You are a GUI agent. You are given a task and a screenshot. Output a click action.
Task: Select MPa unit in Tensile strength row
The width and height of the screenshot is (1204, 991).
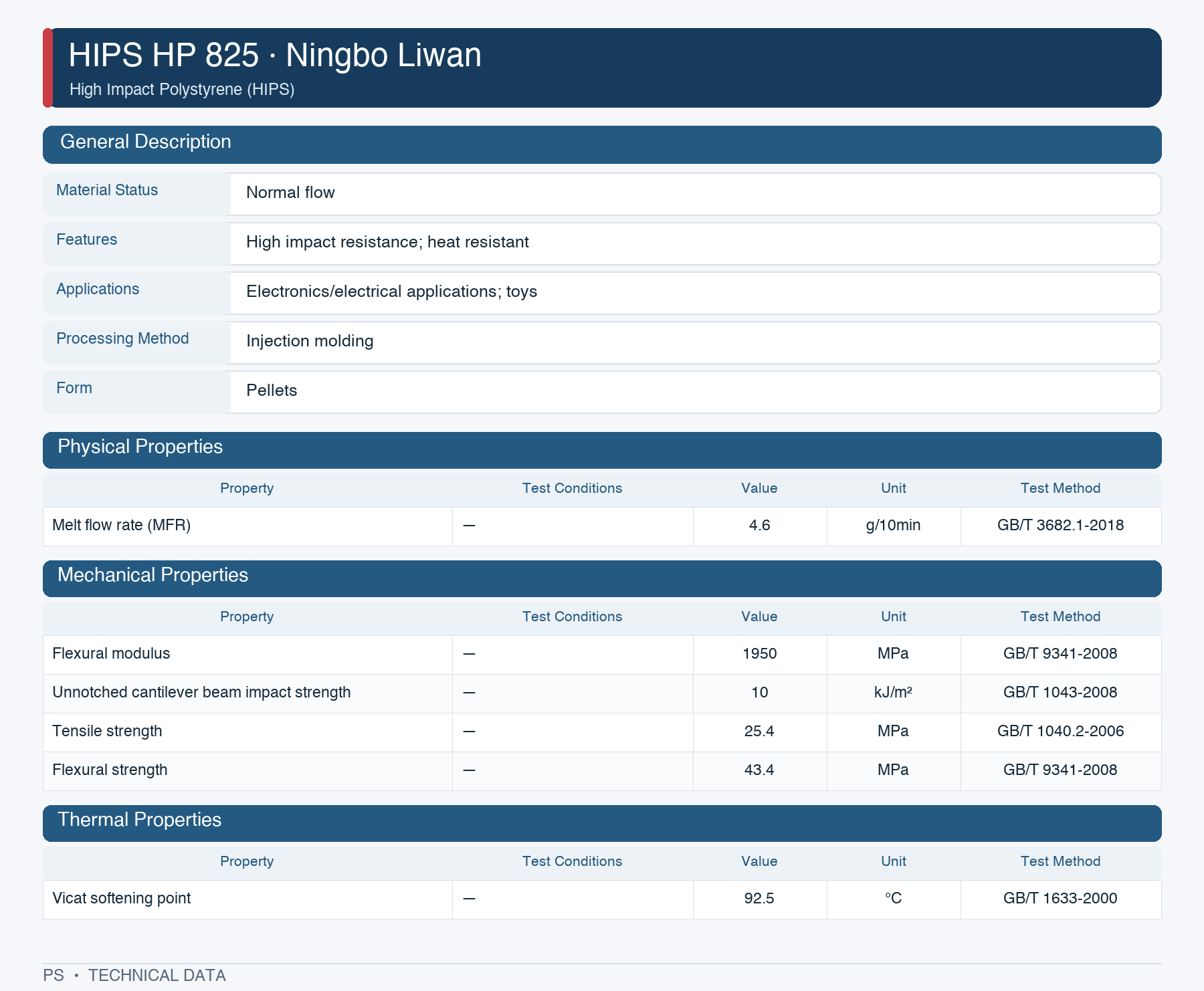pyautogui.click(x=894, y=732)
